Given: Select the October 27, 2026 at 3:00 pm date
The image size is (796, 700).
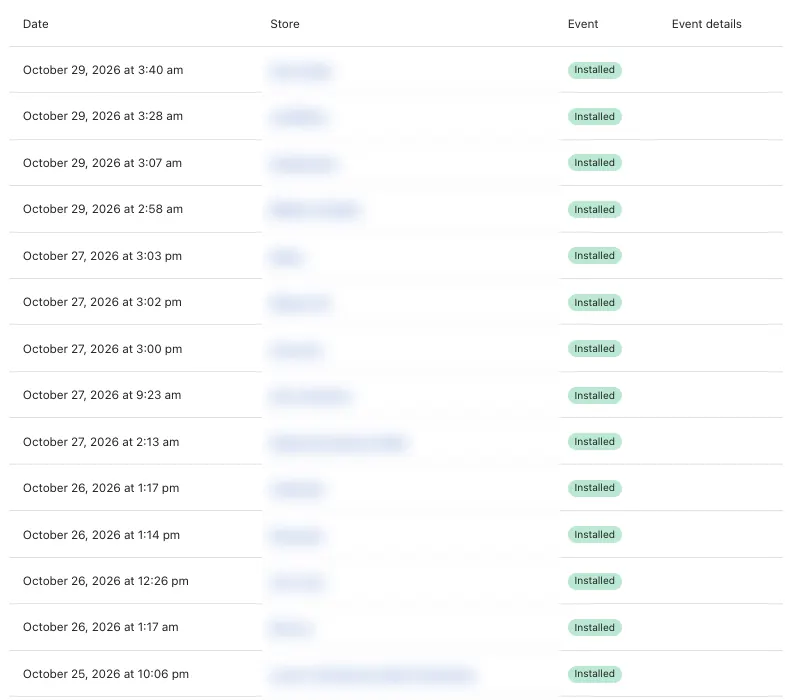Looking at the screenshot, I should (103, 349).
